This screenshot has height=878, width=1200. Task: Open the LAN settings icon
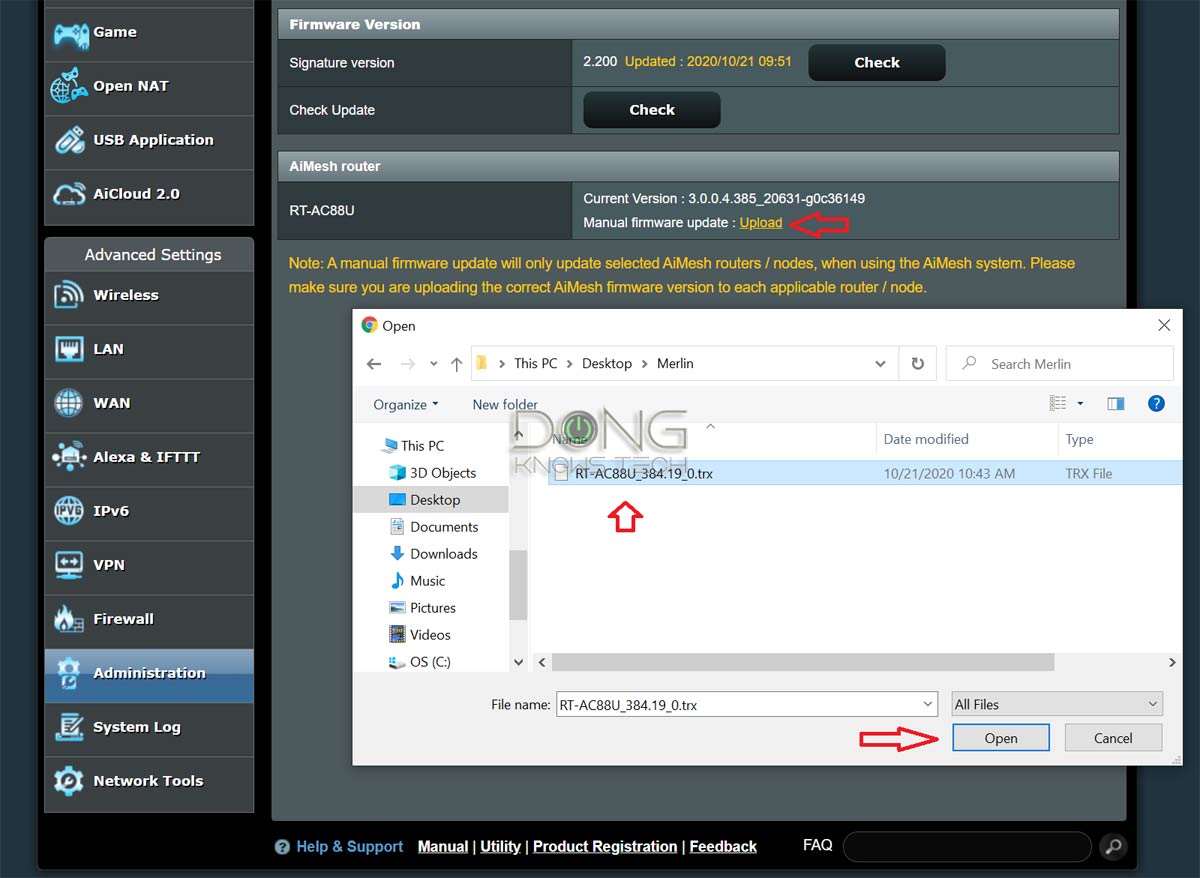click(x=69, y=350)
